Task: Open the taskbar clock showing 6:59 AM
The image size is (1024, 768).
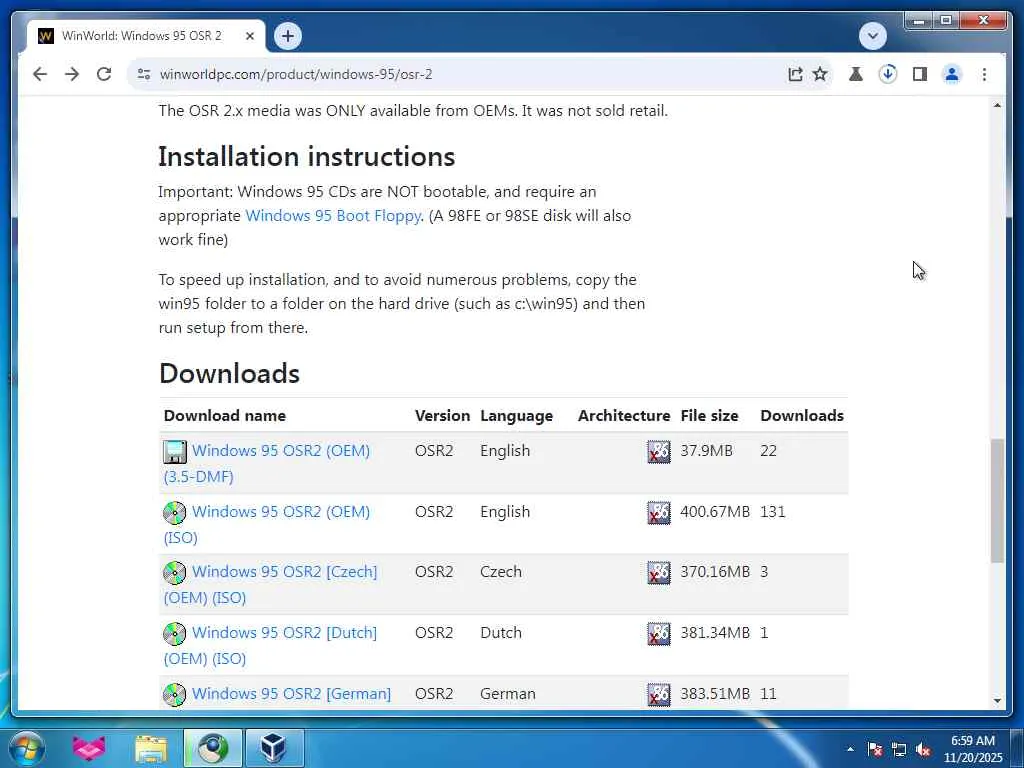Action: click(x=973, y=749)
